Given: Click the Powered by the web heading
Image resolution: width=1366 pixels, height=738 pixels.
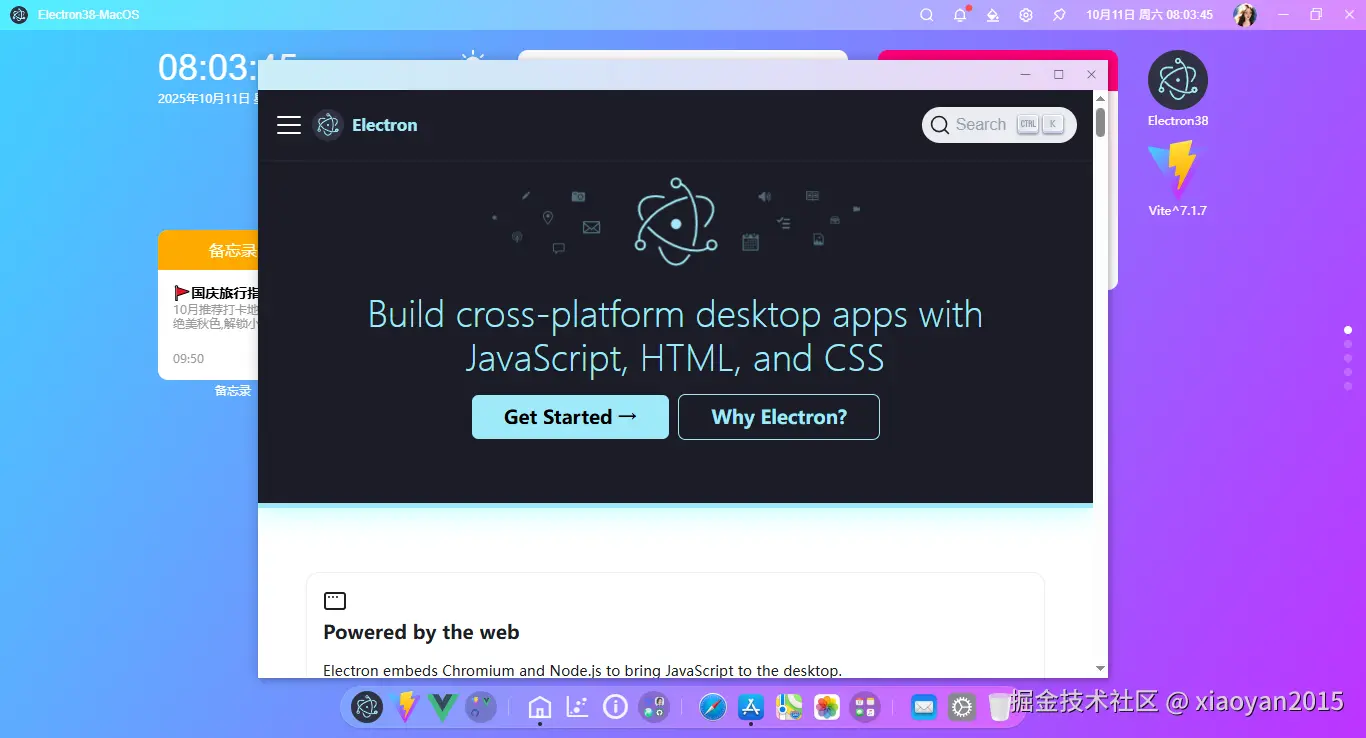Looking at the screenshot, I should pos(421,632).
